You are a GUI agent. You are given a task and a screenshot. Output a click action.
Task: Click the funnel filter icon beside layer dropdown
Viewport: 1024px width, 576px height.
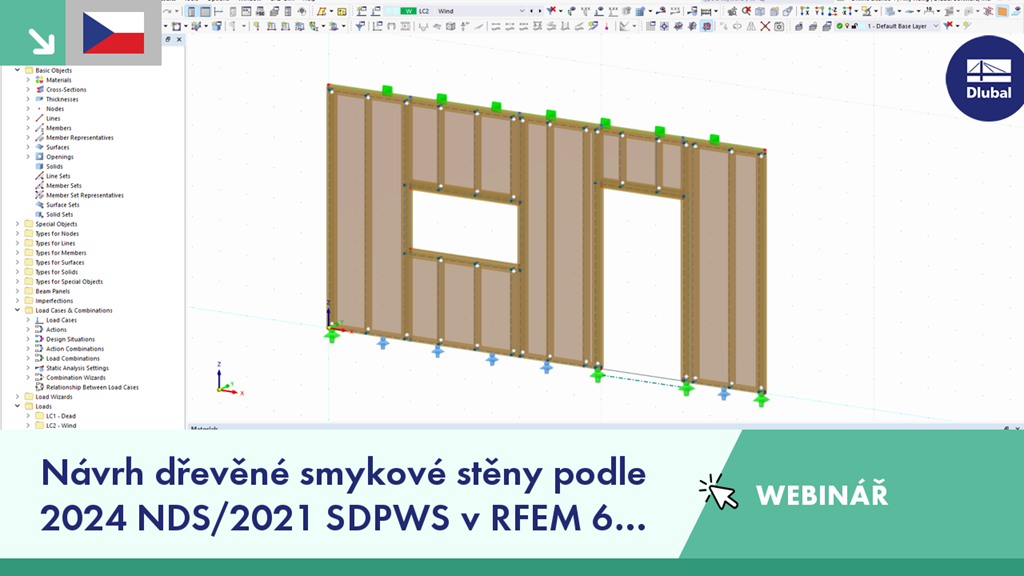point(948,26)
